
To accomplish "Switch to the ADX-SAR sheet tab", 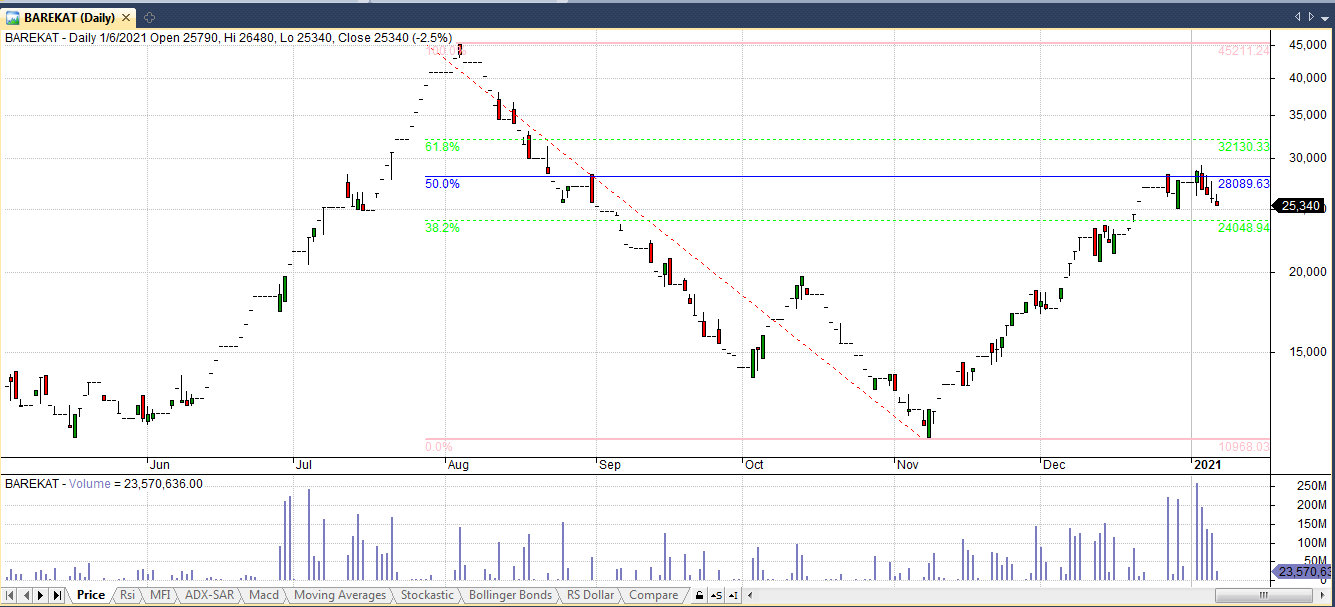I will point(209,595).
